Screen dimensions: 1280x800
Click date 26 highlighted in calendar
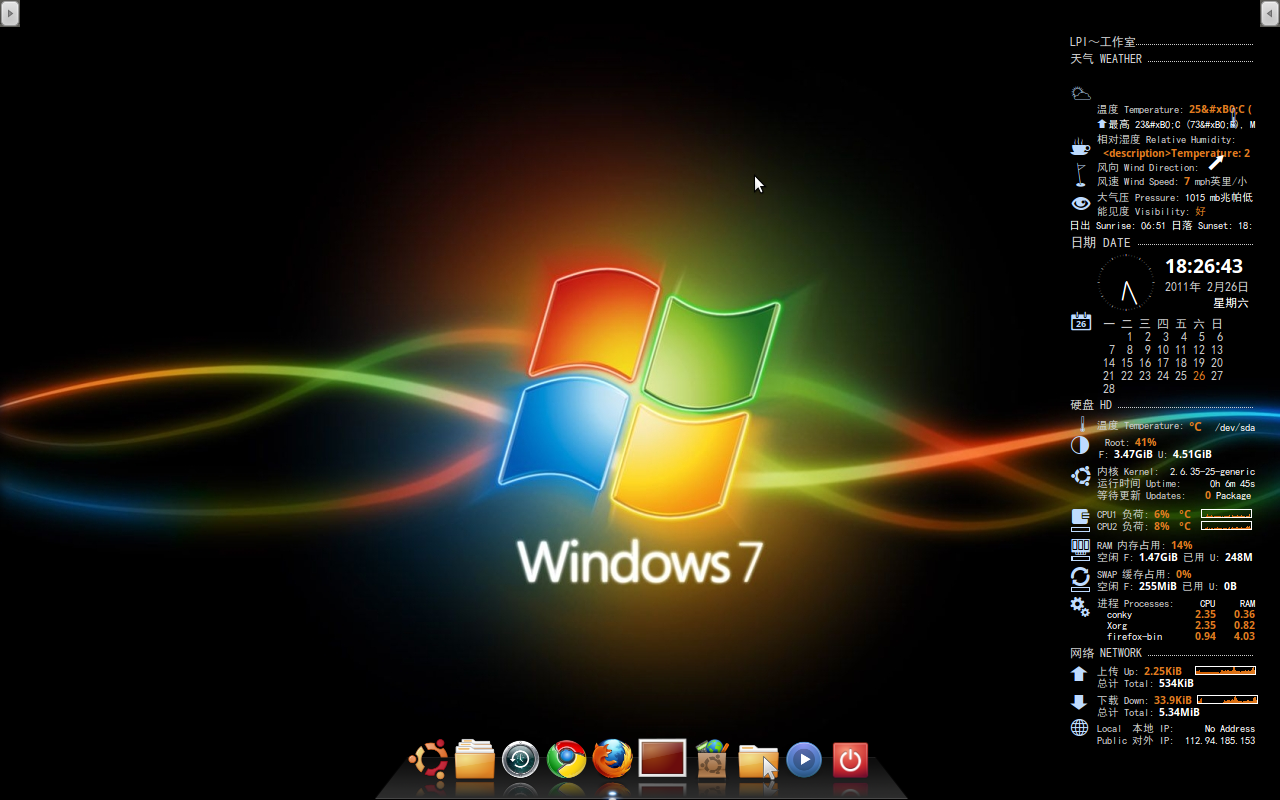[1199, 376]
